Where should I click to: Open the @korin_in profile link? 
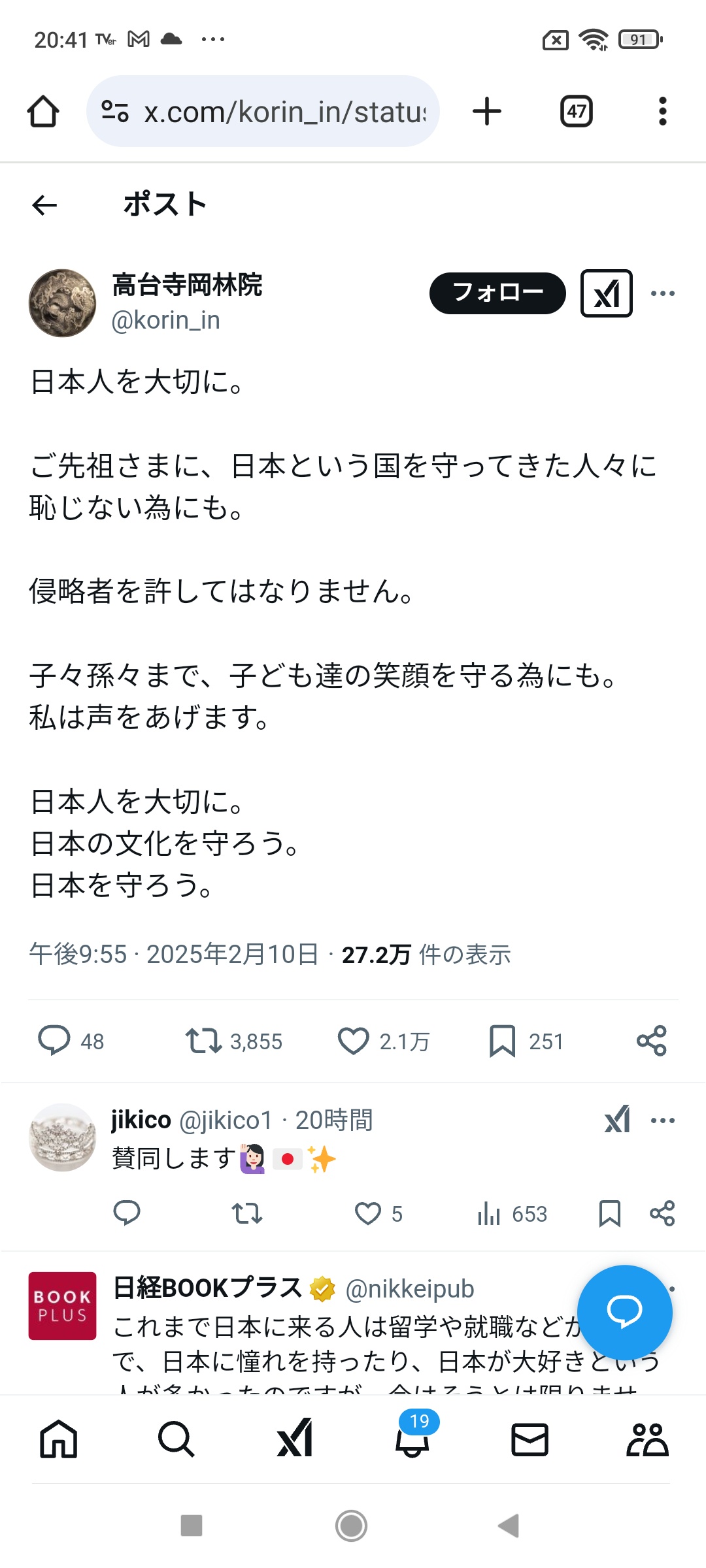[166, 321]
